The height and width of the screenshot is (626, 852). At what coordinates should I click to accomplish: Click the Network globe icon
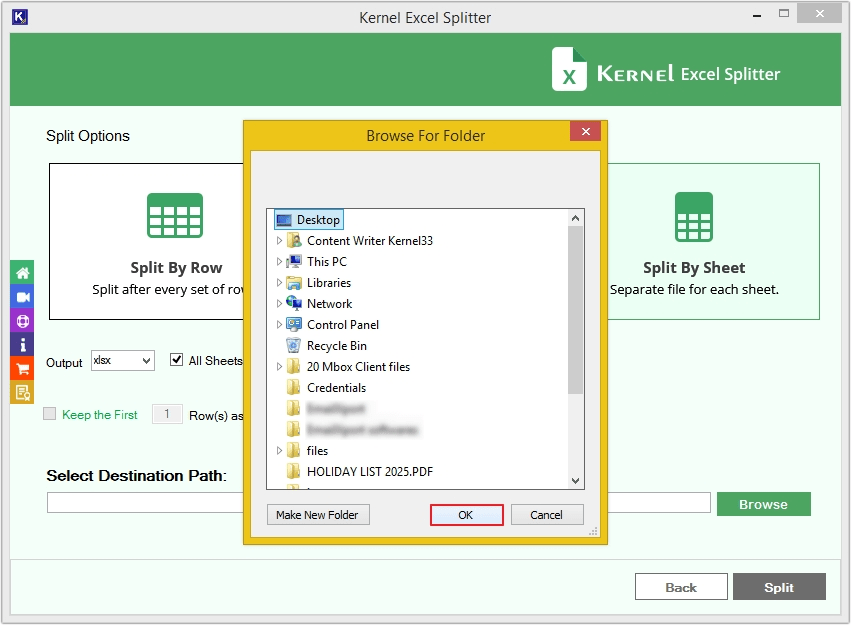[294, 304]
